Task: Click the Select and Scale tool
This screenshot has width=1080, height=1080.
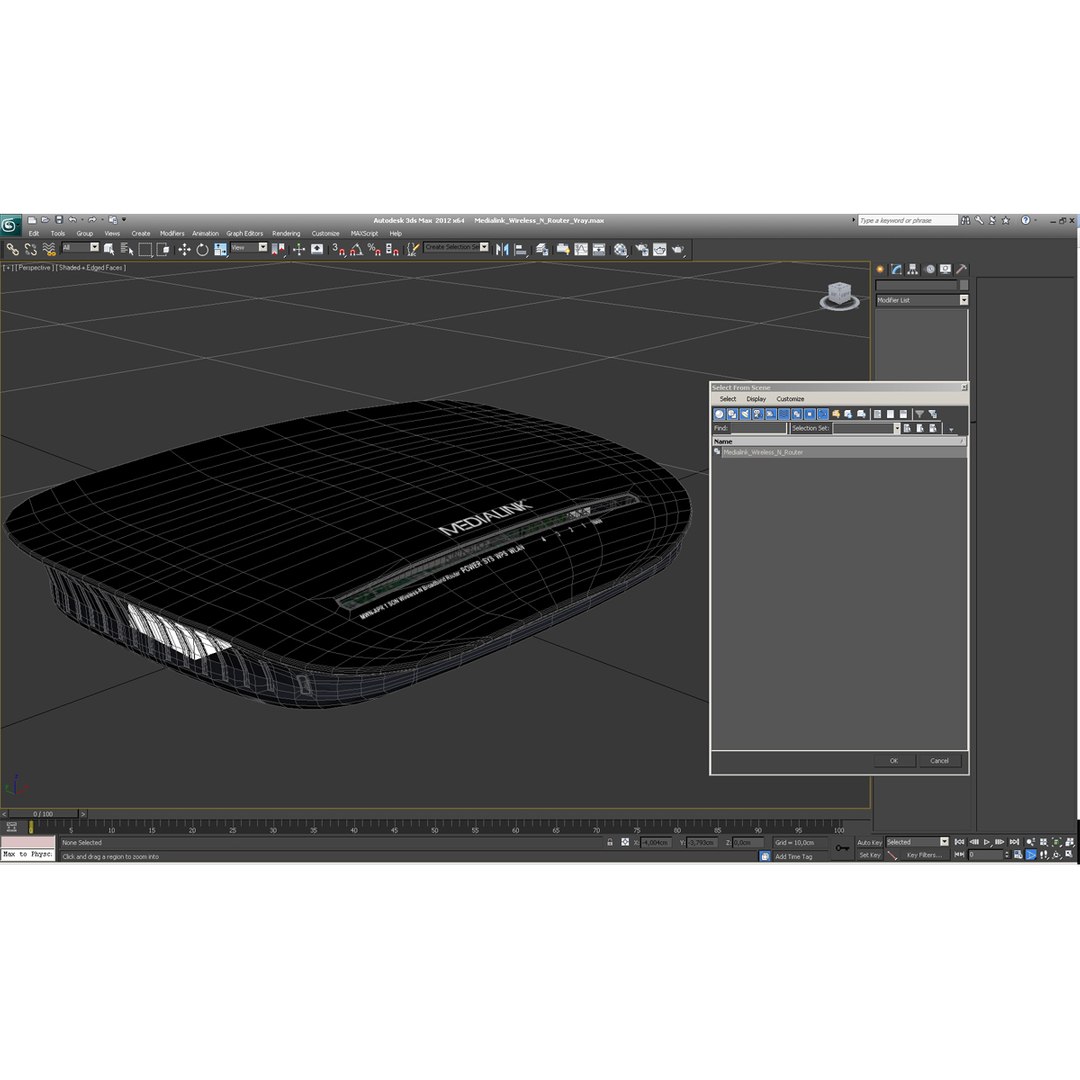Action: (x=220, y=249)
